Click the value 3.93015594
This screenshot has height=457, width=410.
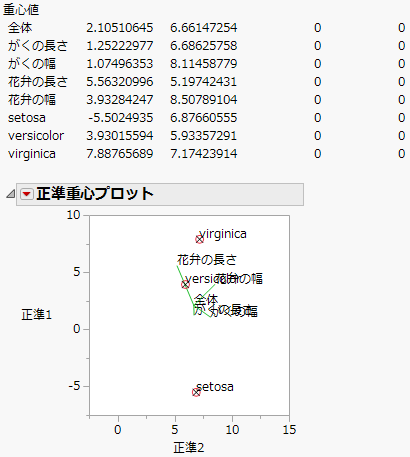point(120,136)
